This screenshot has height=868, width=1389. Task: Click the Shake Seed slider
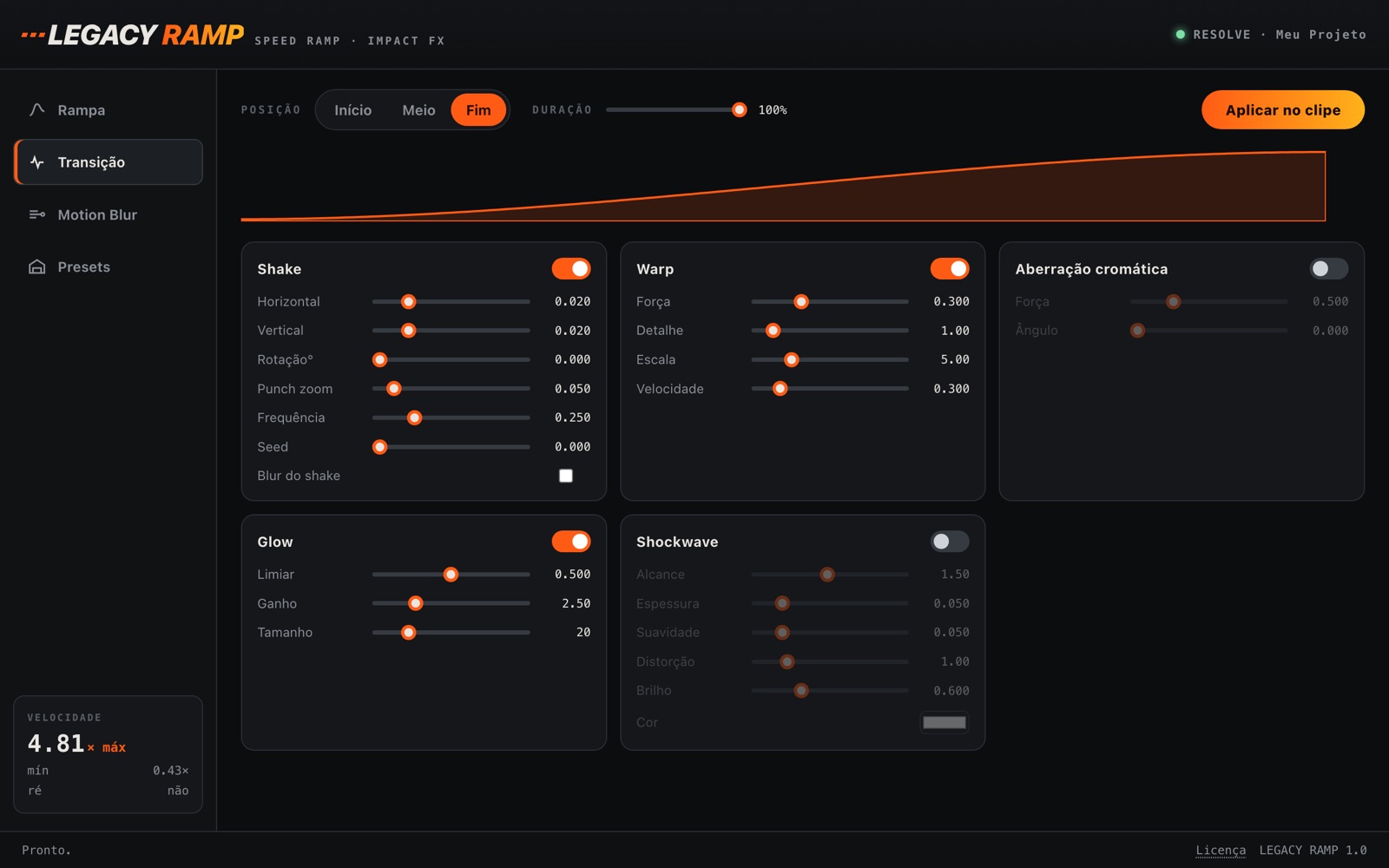click(x=451, y=447)
